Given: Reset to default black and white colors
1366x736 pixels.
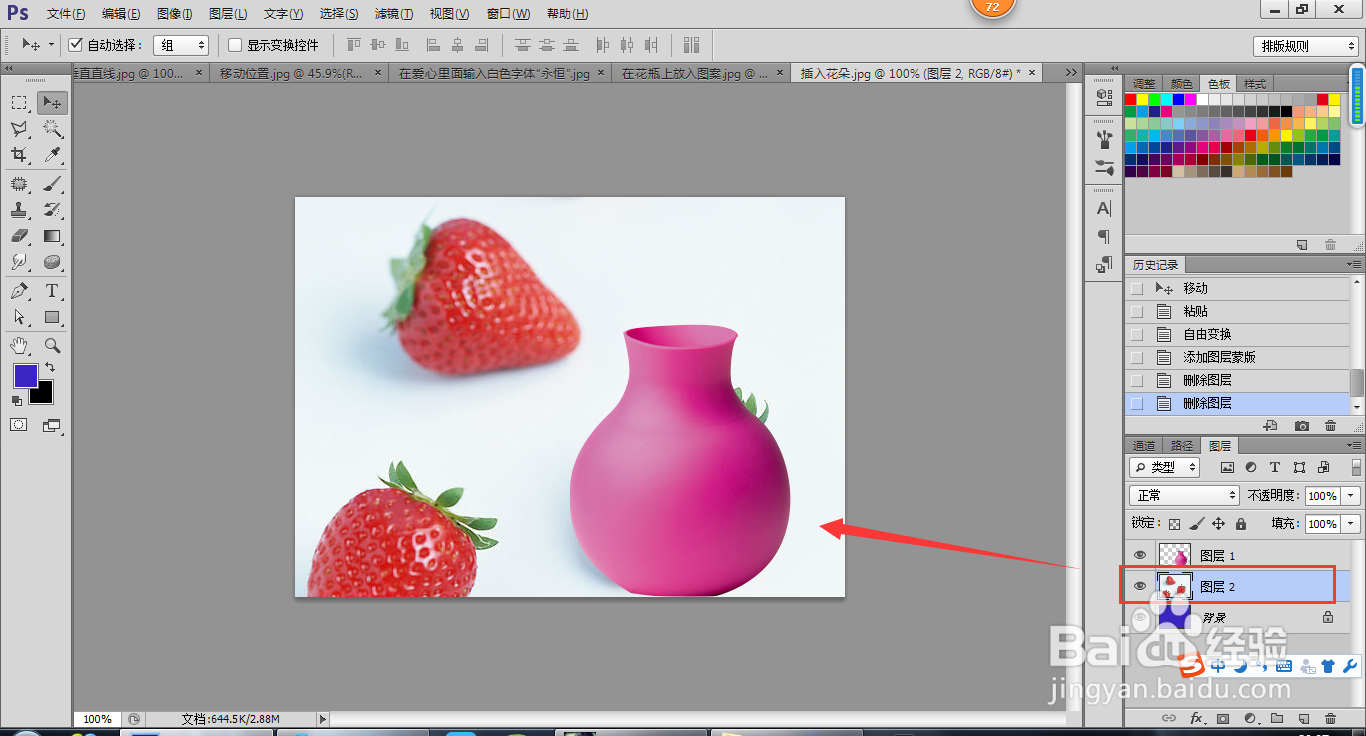Looking at the screenshot, I should pyautogui.click(x=17, y=400).
